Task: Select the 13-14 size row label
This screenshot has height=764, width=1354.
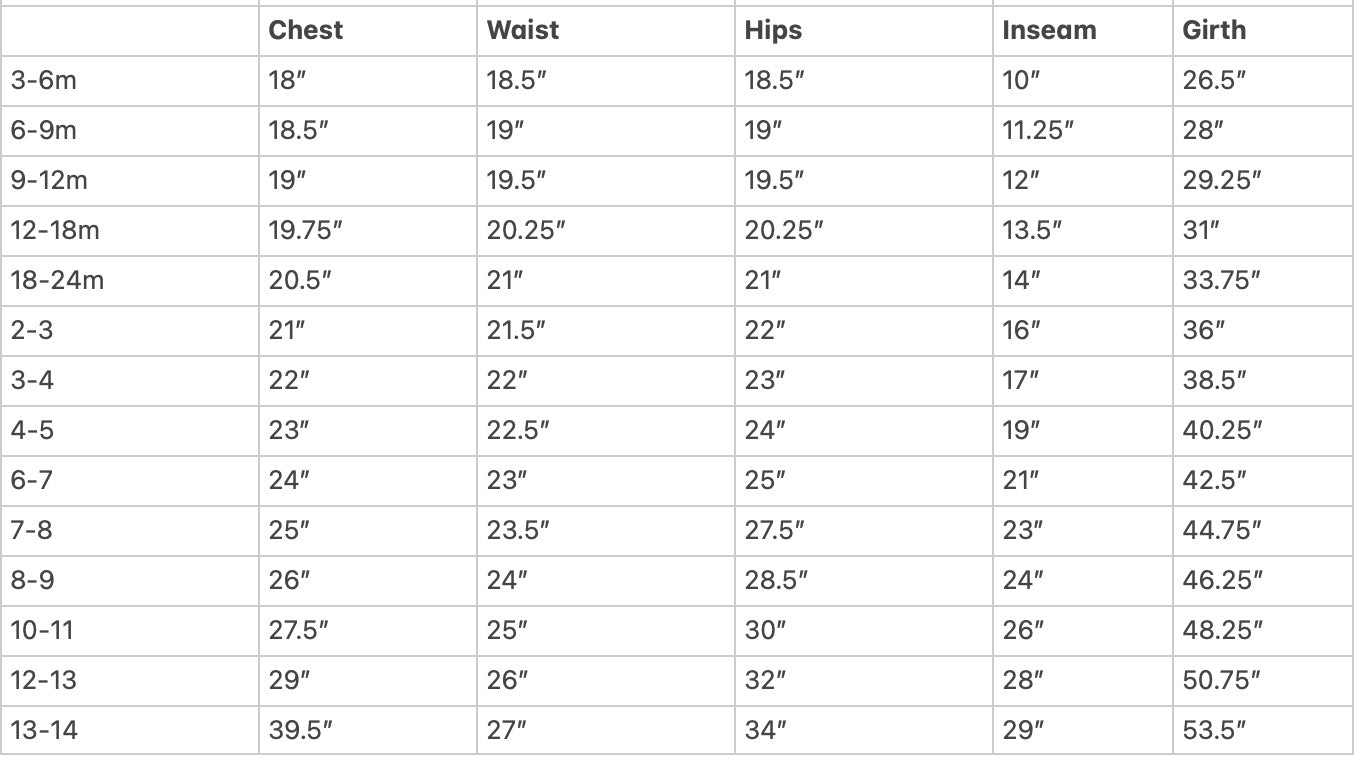Action: pos(44,730)
